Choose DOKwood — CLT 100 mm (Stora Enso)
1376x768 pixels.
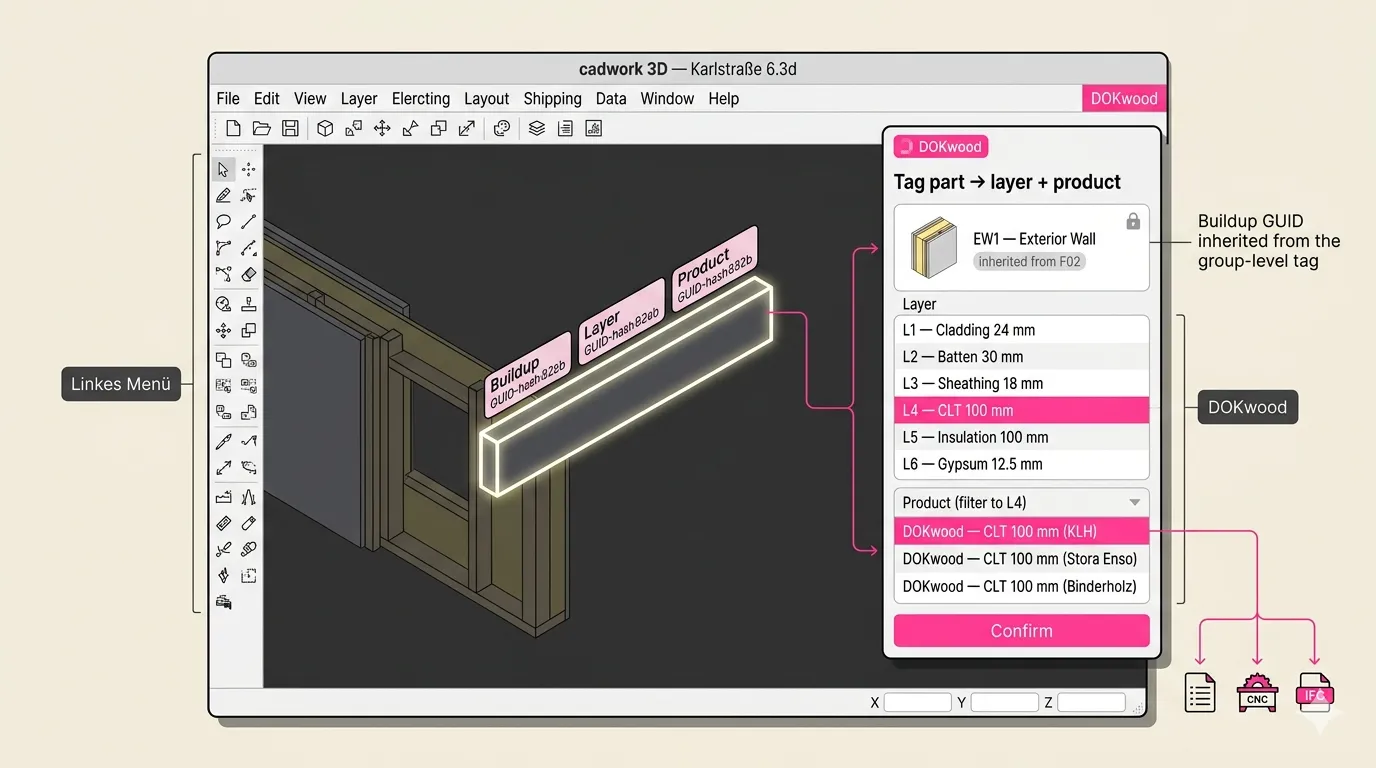coord(1021,559)
